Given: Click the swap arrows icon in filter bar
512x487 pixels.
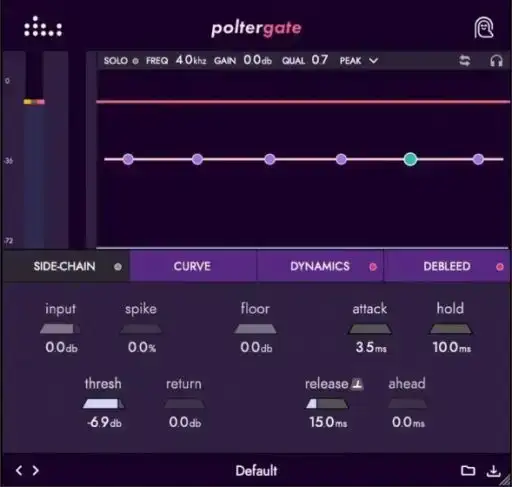Looking at the screenshot, I should tap(465, 61).
